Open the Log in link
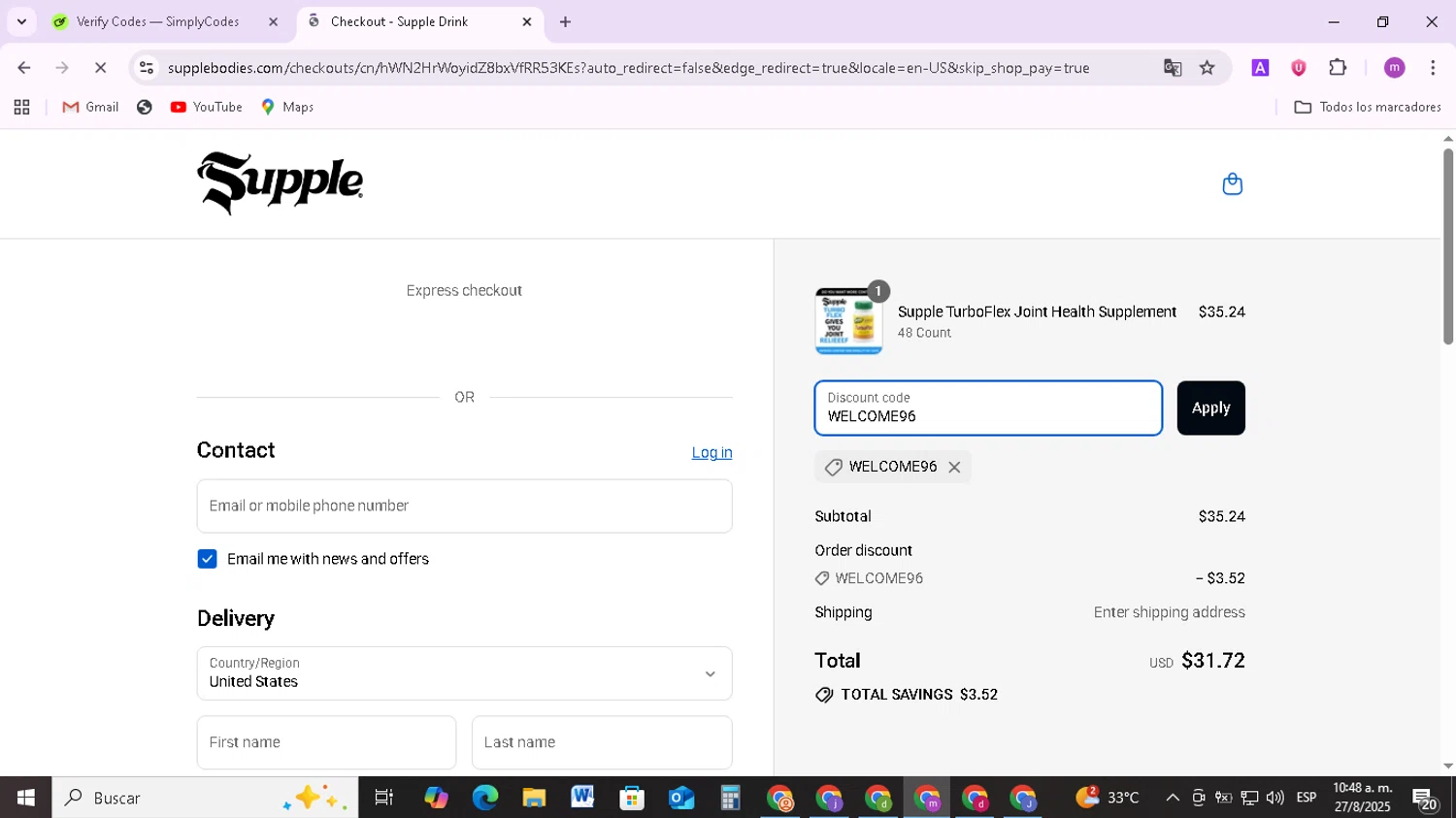 point(711,452)
